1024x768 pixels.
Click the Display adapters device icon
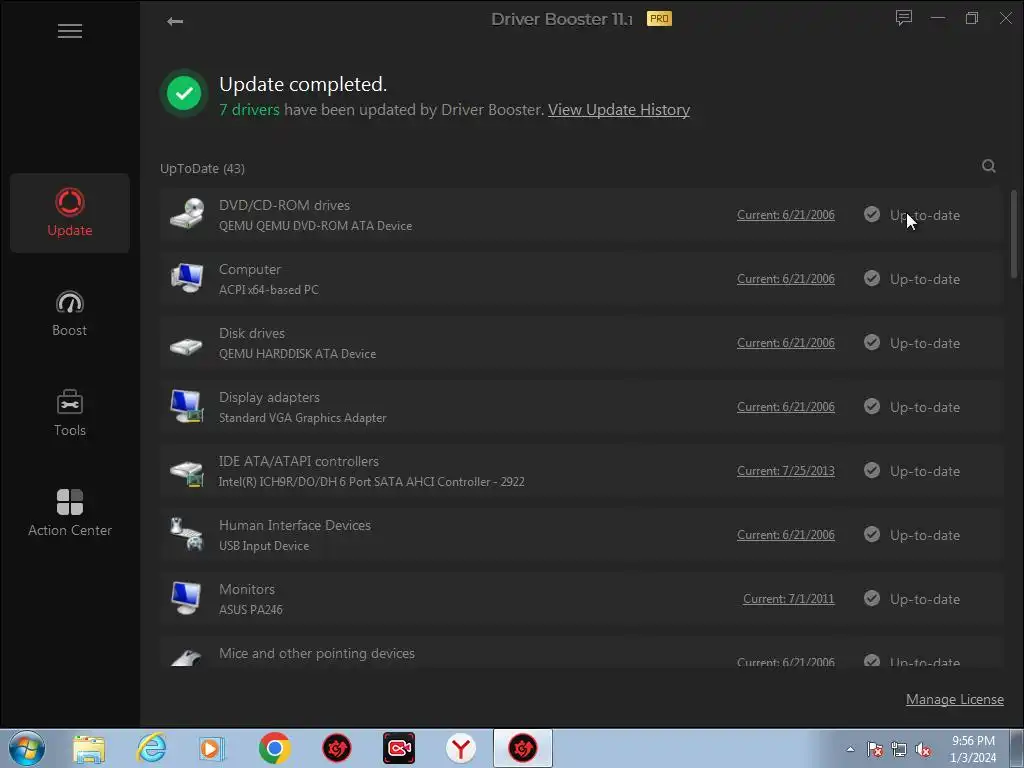tap(187, 406)
